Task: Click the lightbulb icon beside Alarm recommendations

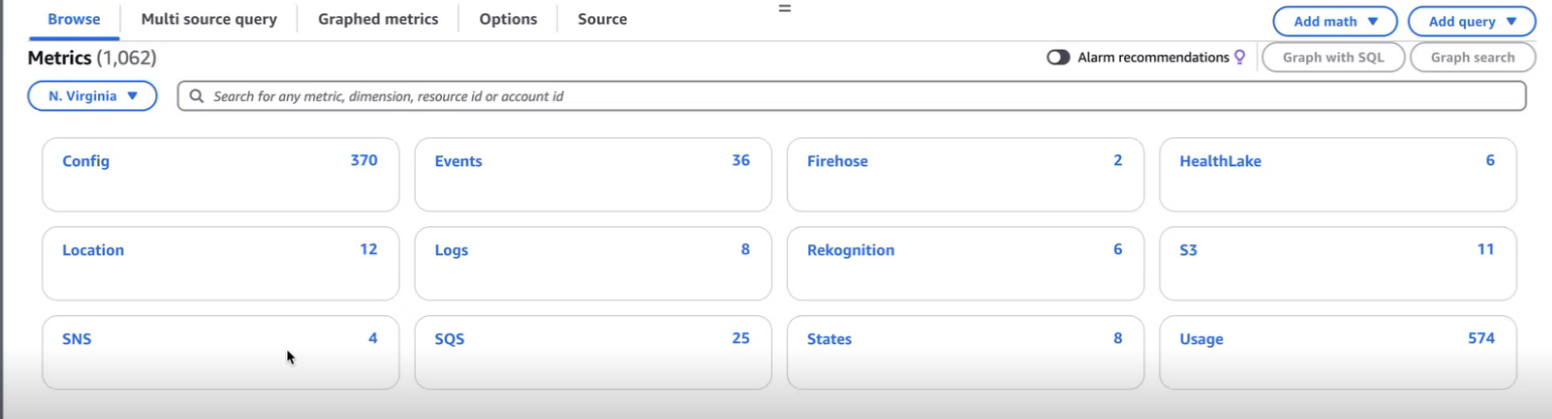Action: click(x=1240, y=58)
